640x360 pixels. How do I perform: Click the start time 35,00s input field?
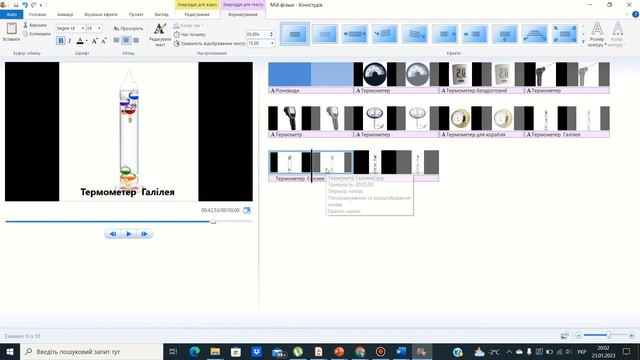click(257, 34)
